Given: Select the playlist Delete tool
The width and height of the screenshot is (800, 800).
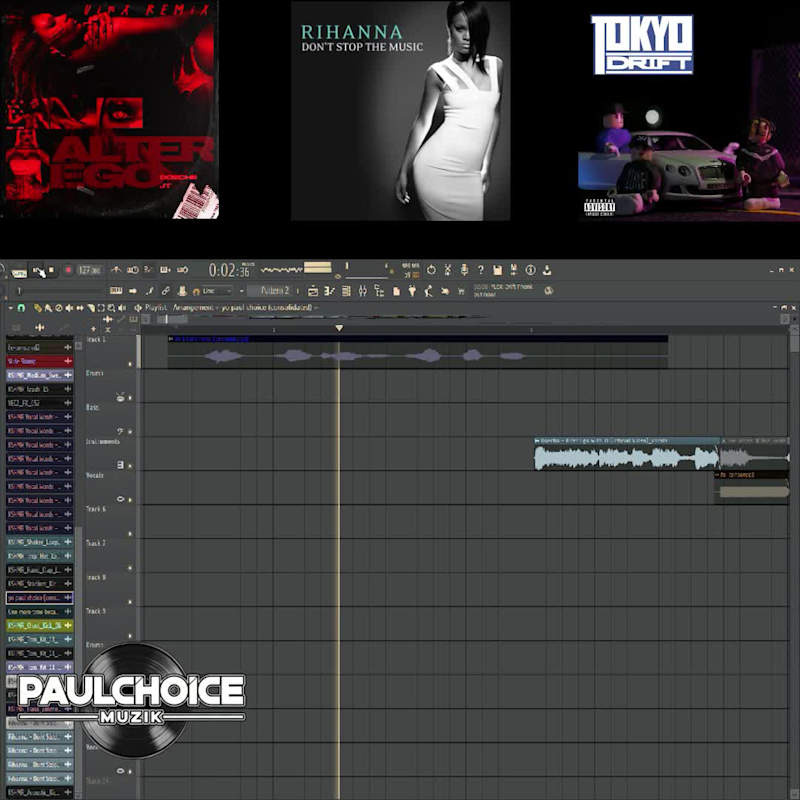Looking at the screenshot, I should point(59,308).
